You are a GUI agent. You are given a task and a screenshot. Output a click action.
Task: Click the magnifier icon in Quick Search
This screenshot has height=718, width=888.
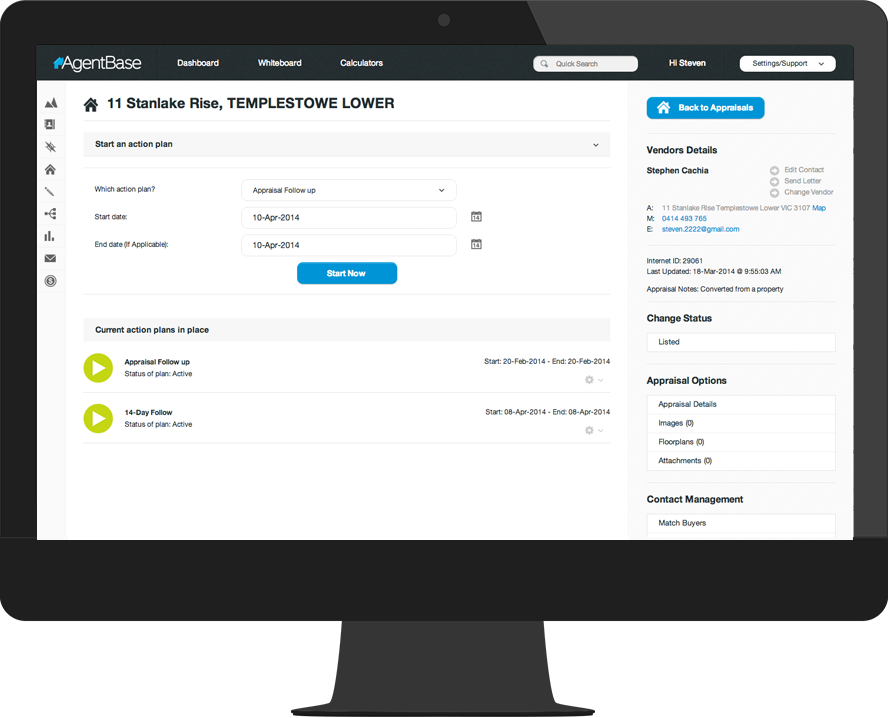tap(544, 64)
